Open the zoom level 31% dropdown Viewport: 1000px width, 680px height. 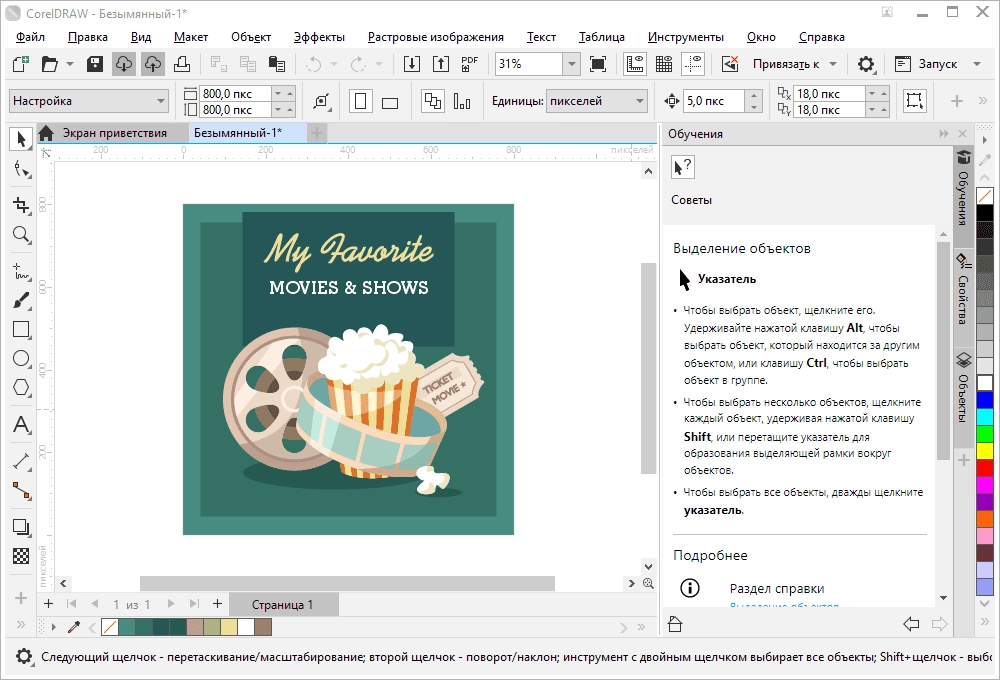click(x=571, y=64)
